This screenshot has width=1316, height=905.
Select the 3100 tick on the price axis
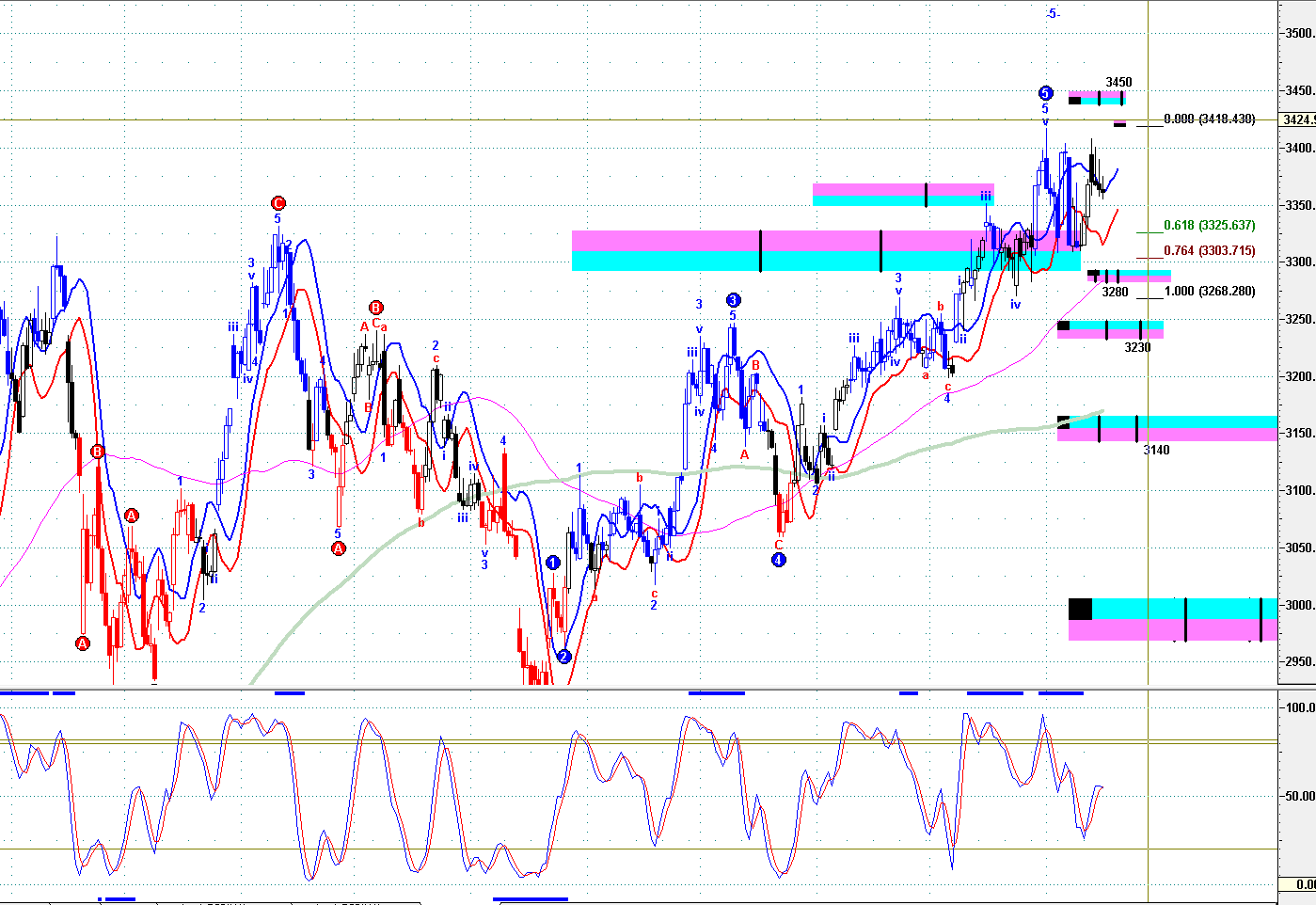(1300, 491)
